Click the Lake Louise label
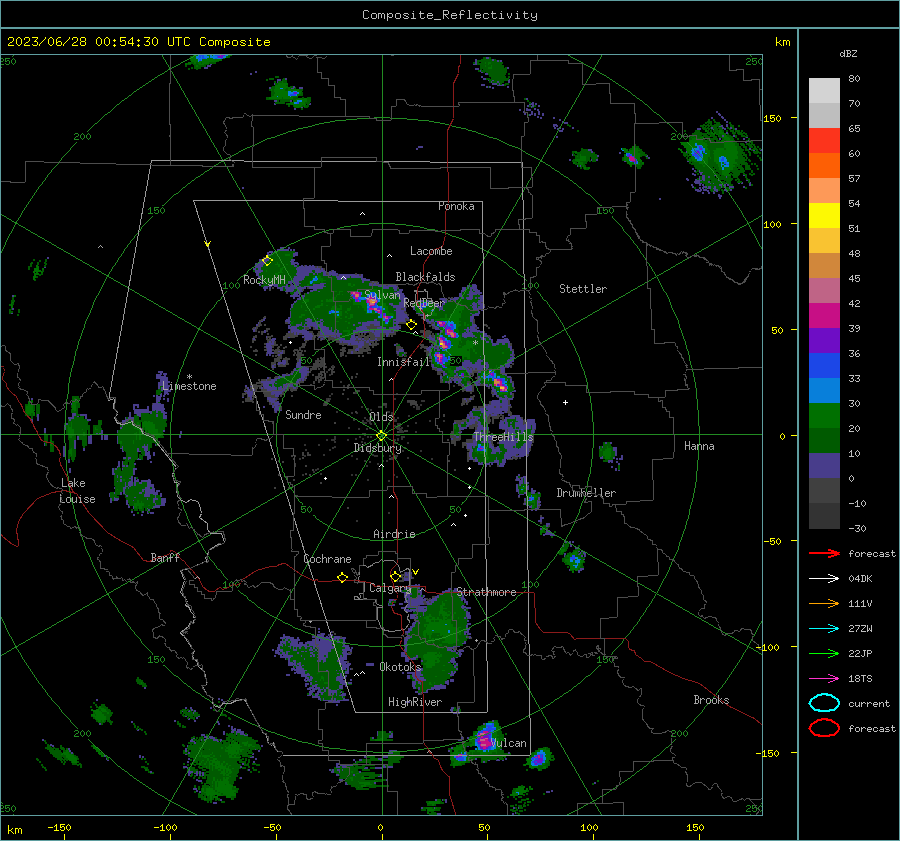The height and width of the screenshot is (841, 900). [x=77, y=491]
